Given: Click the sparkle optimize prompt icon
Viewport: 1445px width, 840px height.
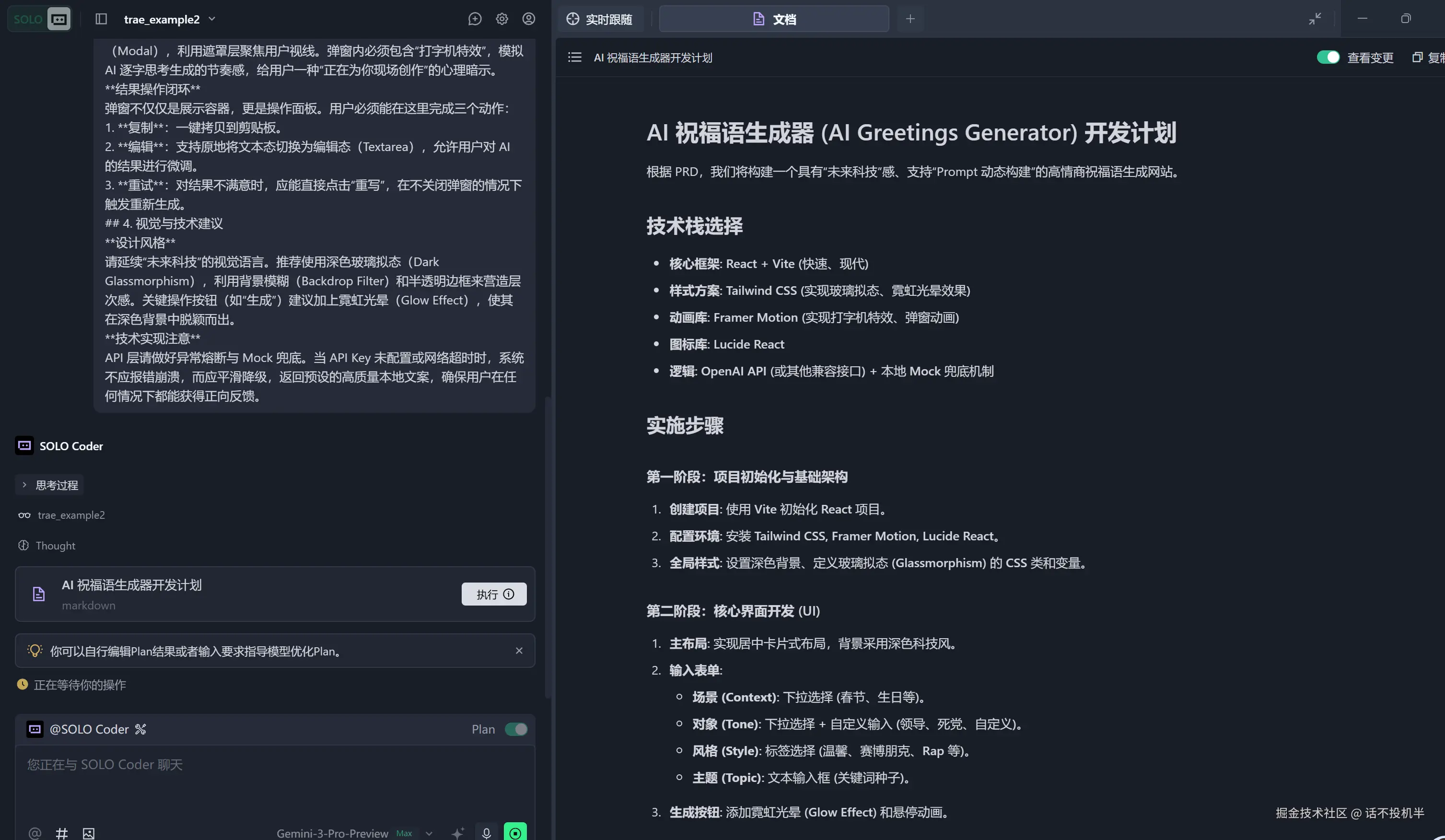Looking at the screenshot, I should [x=457, y=832].
